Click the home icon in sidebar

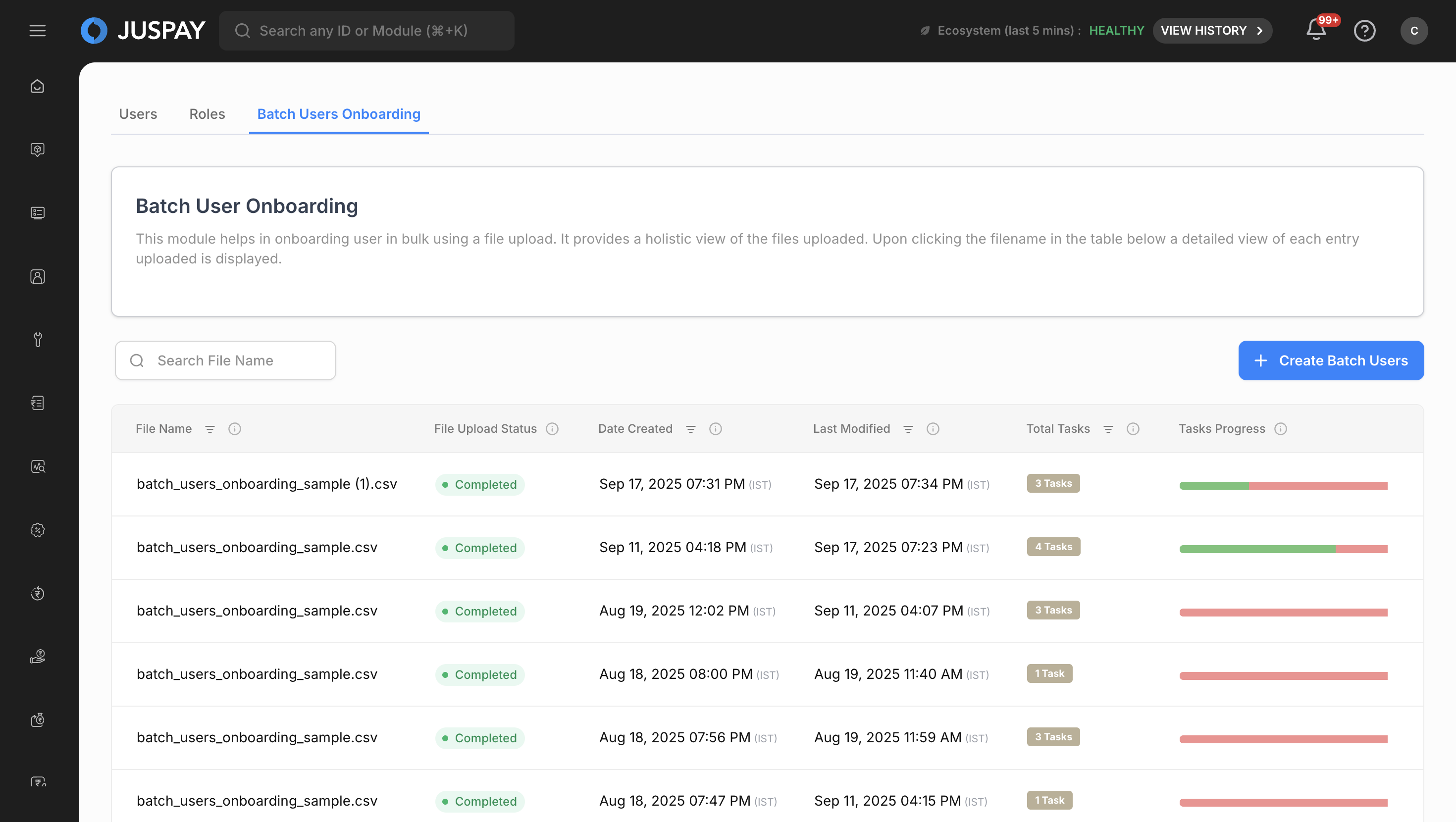point(37,87)
